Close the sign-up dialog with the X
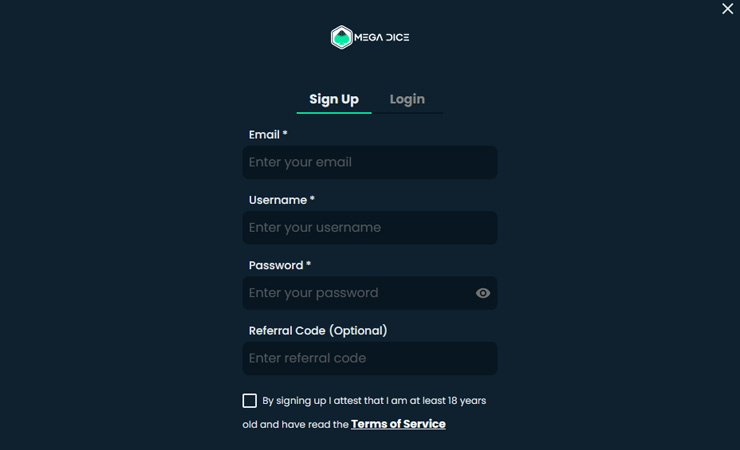The image size is (740, 450). 727,8
